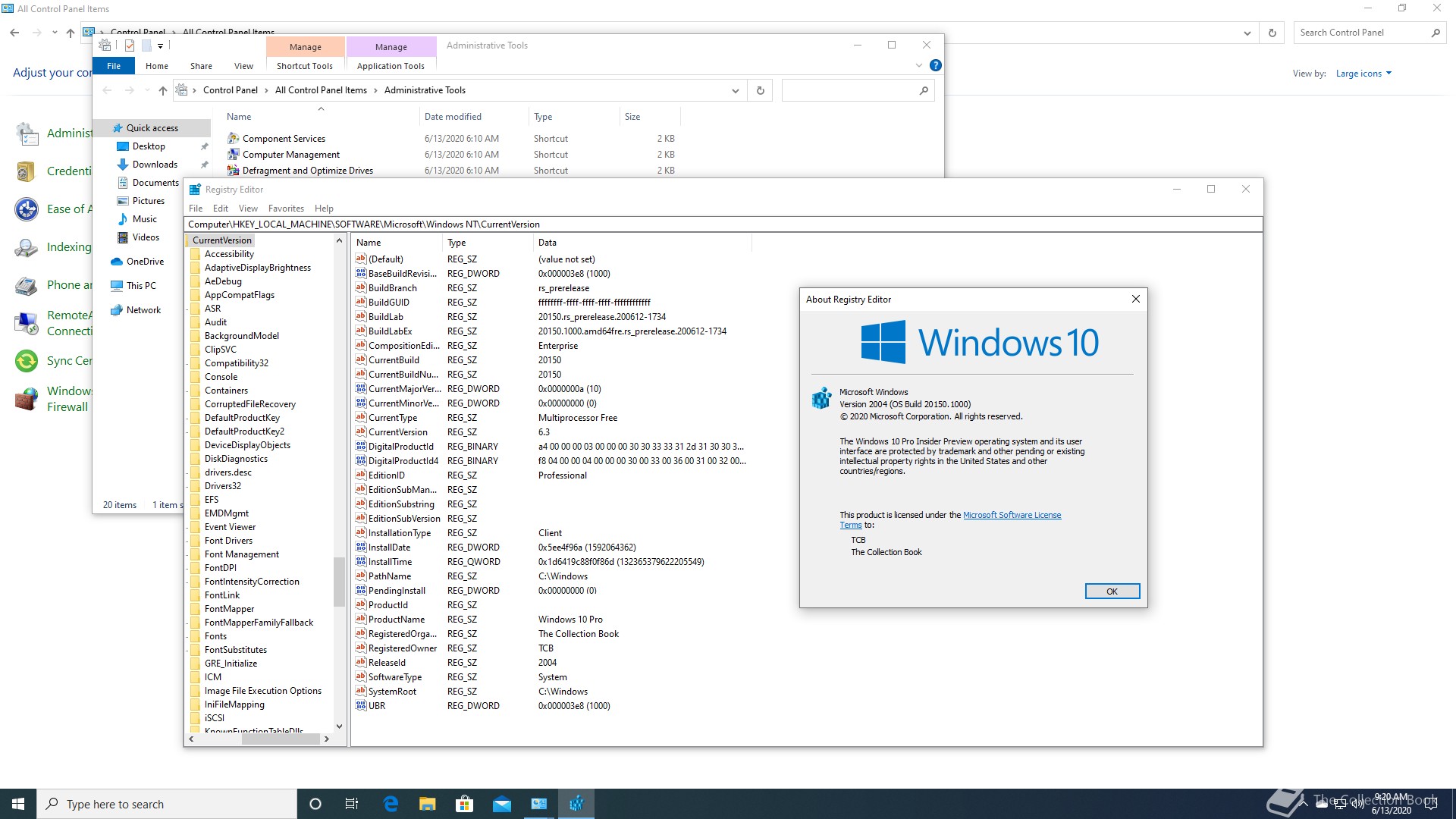Screen dimensions: 1456x819
Task: Select OneDrive in Explorer navigation pane
Action: pos(145,262)
